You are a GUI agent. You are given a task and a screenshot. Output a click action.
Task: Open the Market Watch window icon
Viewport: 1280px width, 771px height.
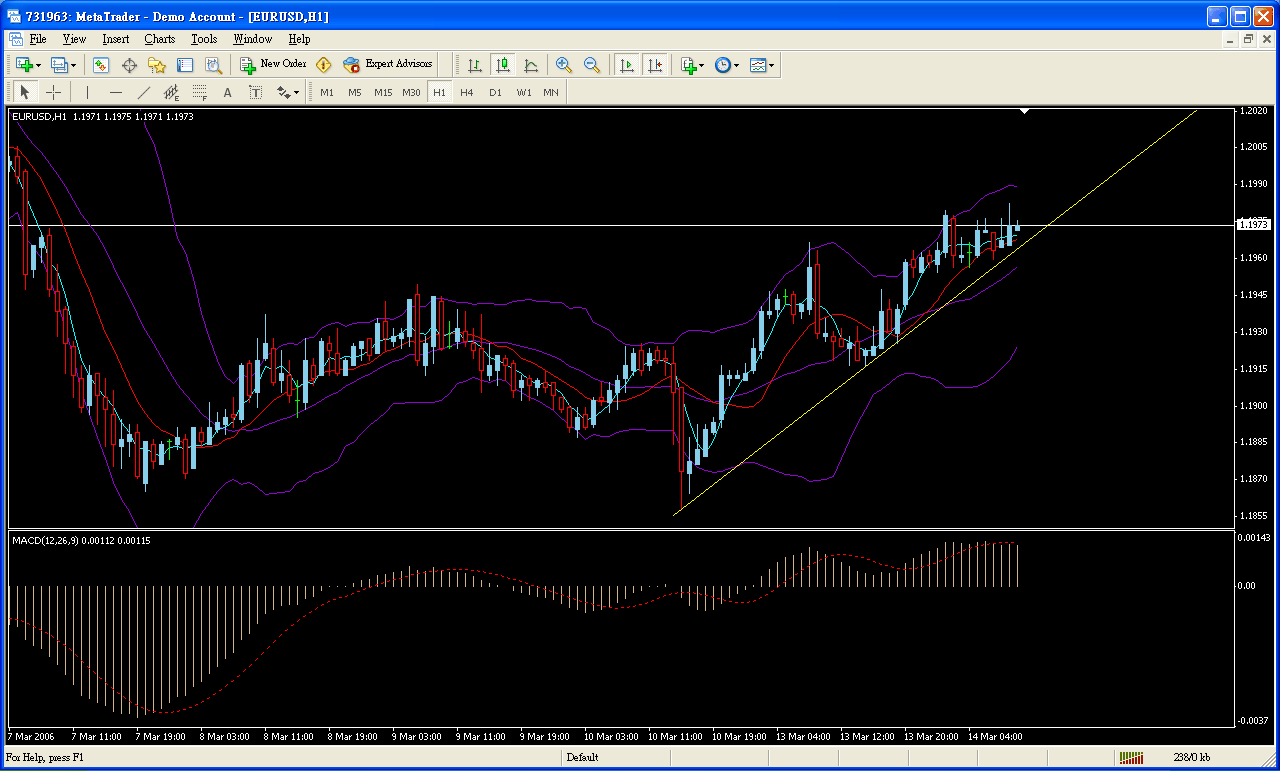101,65
